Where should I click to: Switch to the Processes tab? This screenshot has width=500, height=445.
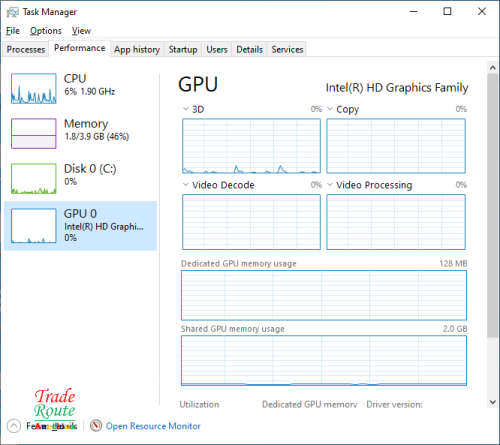coord(26,50)
